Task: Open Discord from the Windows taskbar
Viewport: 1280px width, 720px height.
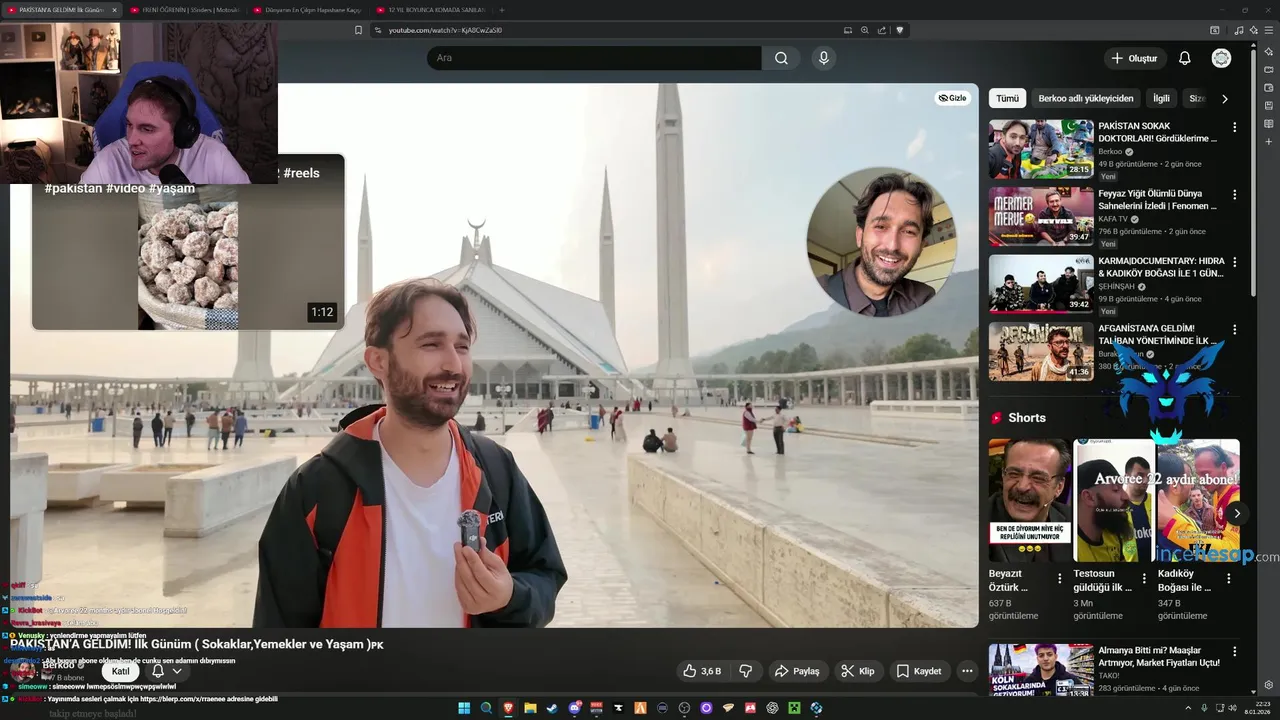Action: [575, 708]
